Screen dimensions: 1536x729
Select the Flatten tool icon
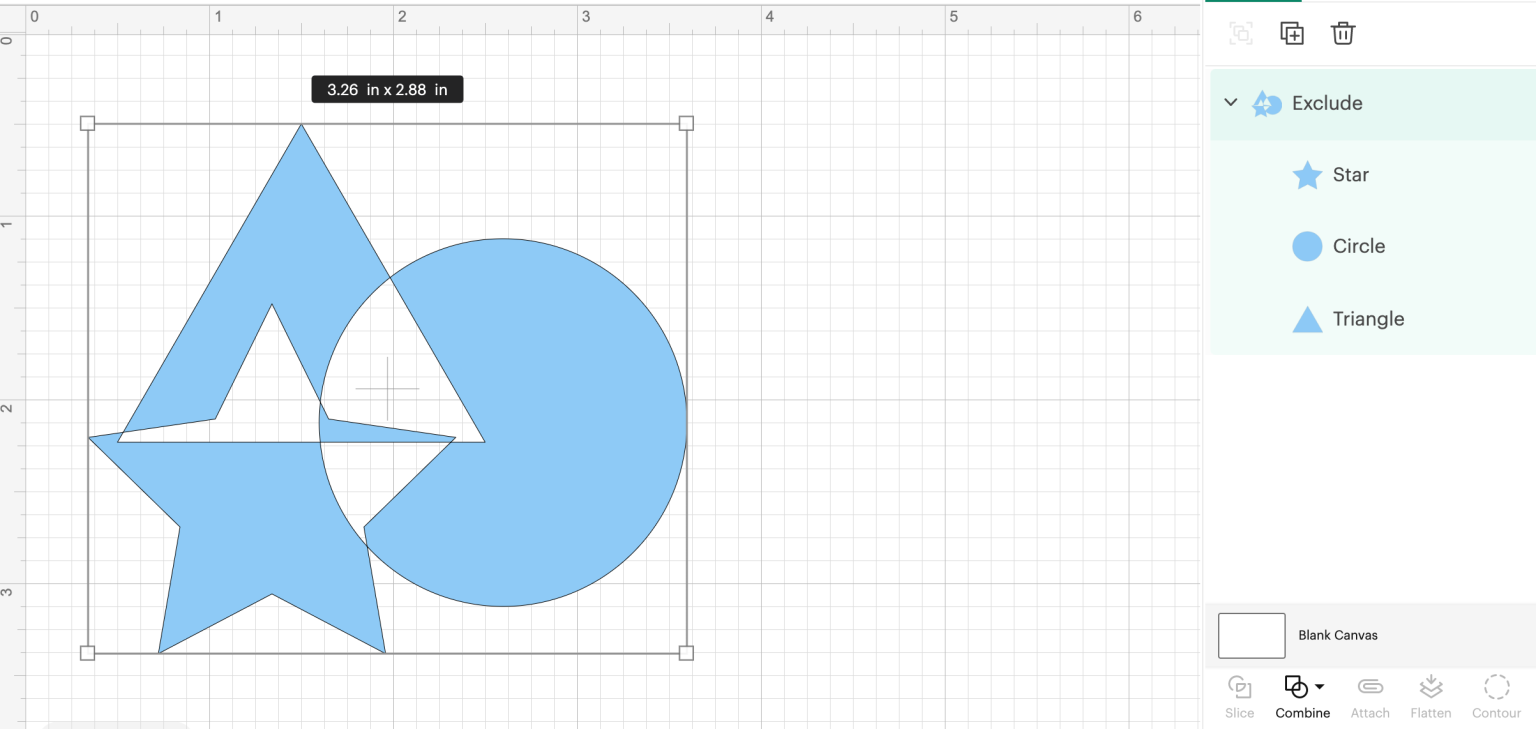point(1431,687)
